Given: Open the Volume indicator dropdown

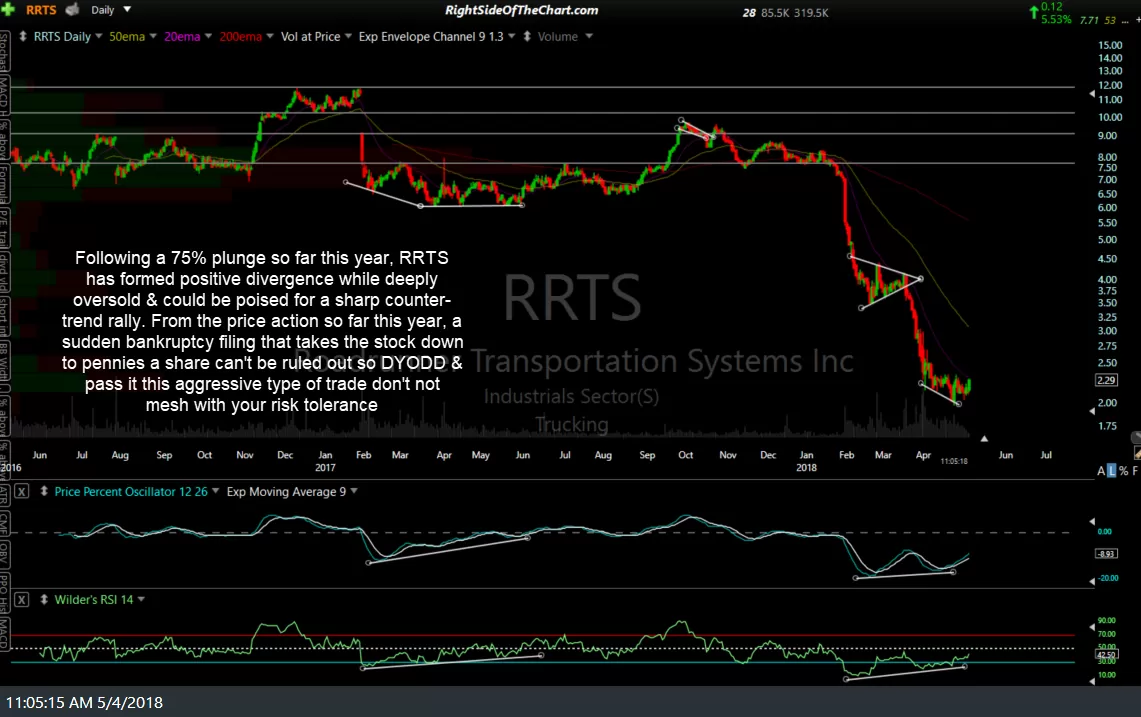Looking at the screenshot, I should point(589,36).
